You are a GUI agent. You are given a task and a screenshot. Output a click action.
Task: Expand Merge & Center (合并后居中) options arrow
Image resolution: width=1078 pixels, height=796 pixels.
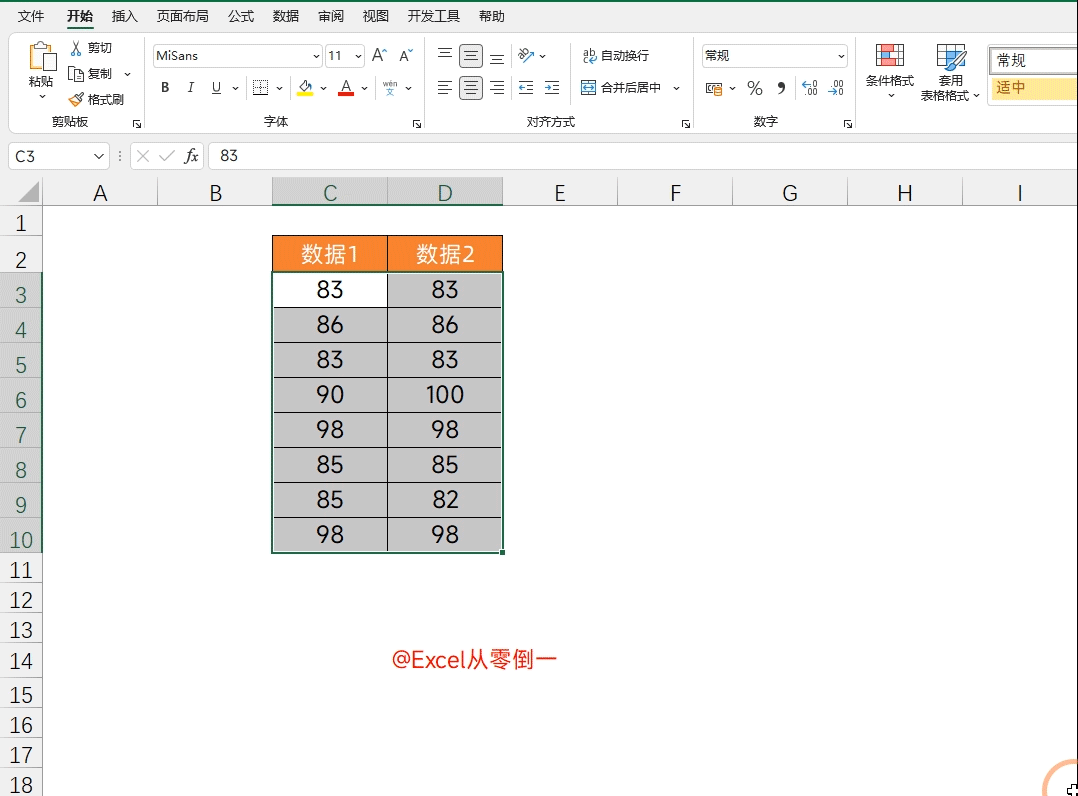[x=676, y=88]
